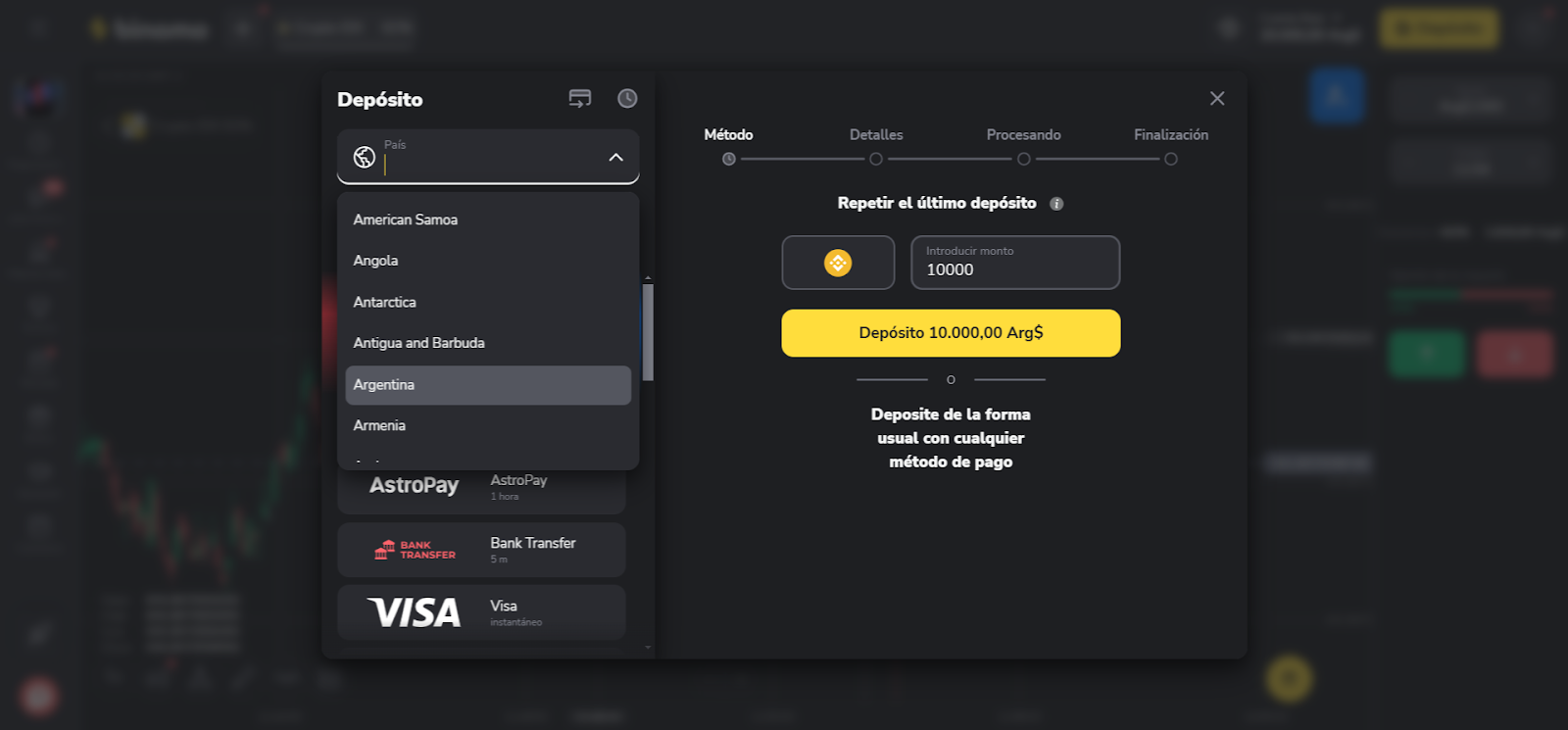
Task: Choose Antigua and Barbuda option
Action: [x=487, y=343]
